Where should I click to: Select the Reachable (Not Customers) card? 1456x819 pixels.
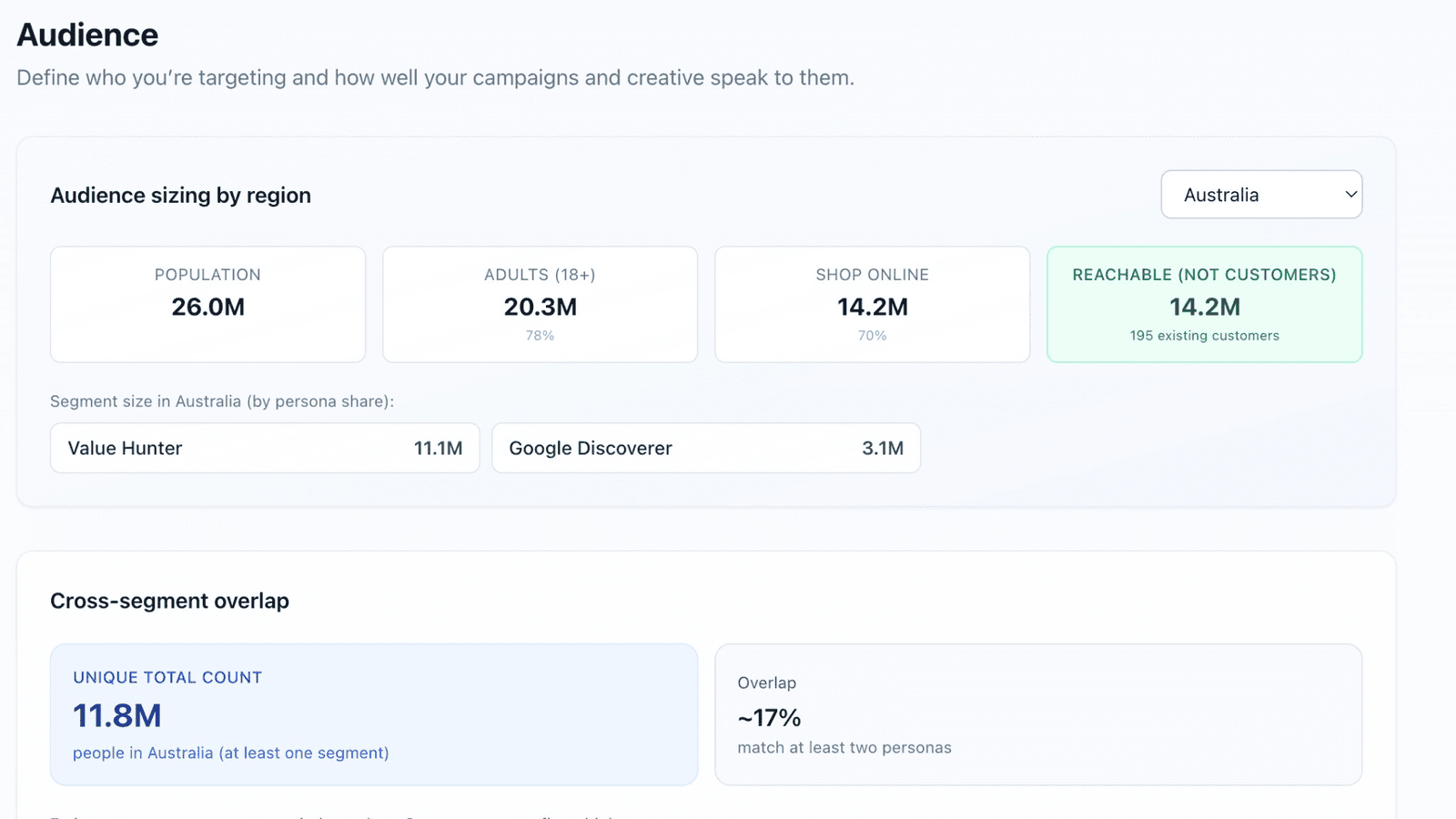point(1204,304)
